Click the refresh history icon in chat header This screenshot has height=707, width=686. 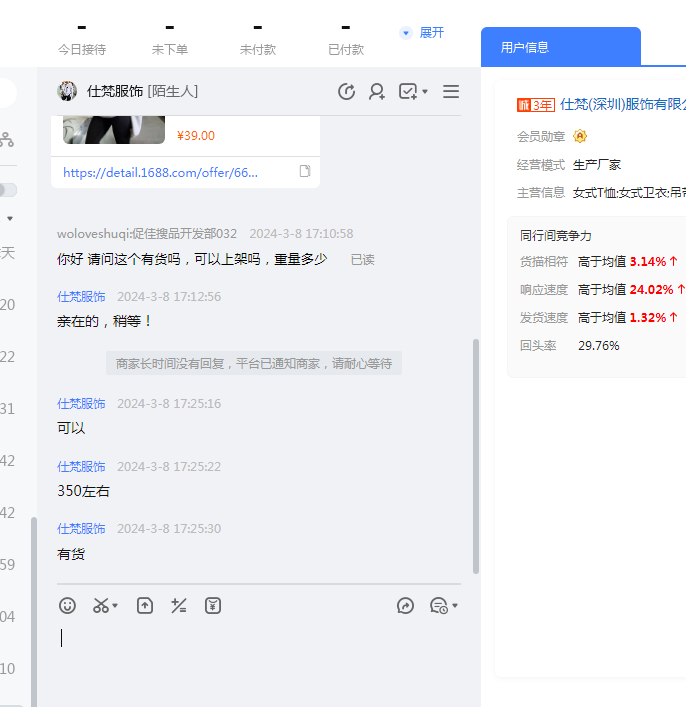pyautogui.click(x=347, y=92)
